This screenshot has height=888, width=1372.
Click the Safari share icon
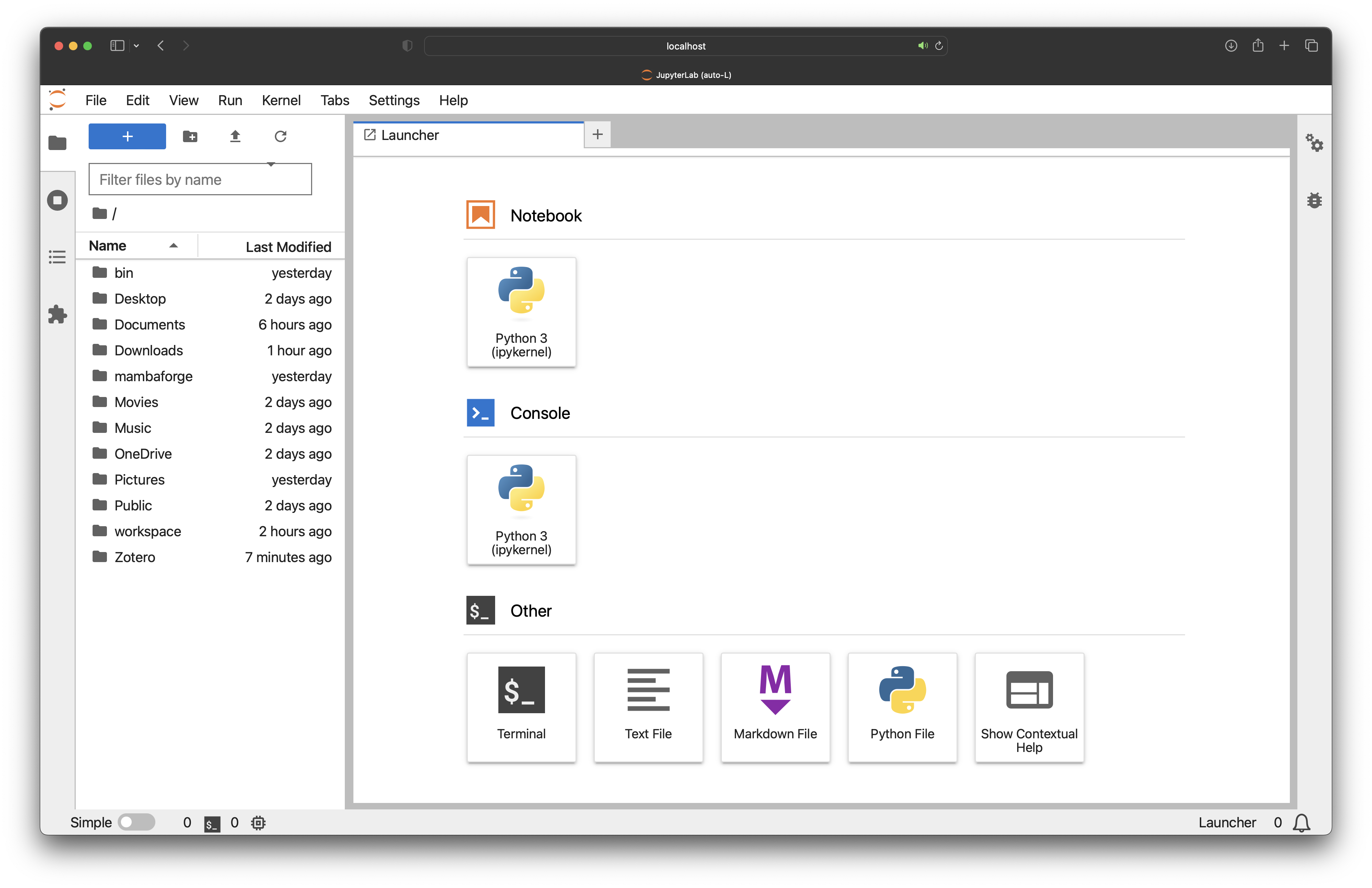click(1257, 46)
